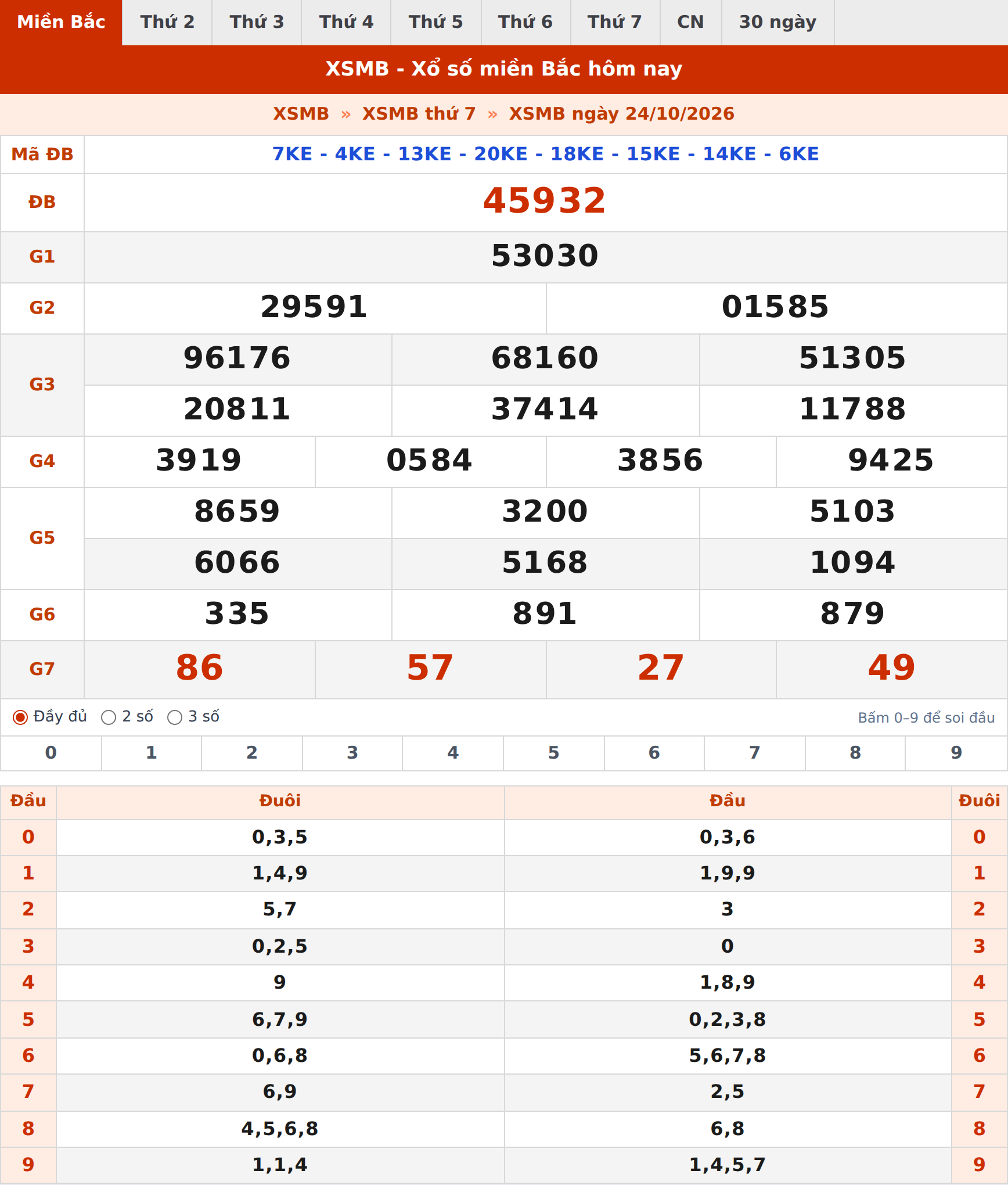Open the 30 ngày tab
This screenshot has width=1008, height=1185.
pyautogui.click(x=778, y=22)
